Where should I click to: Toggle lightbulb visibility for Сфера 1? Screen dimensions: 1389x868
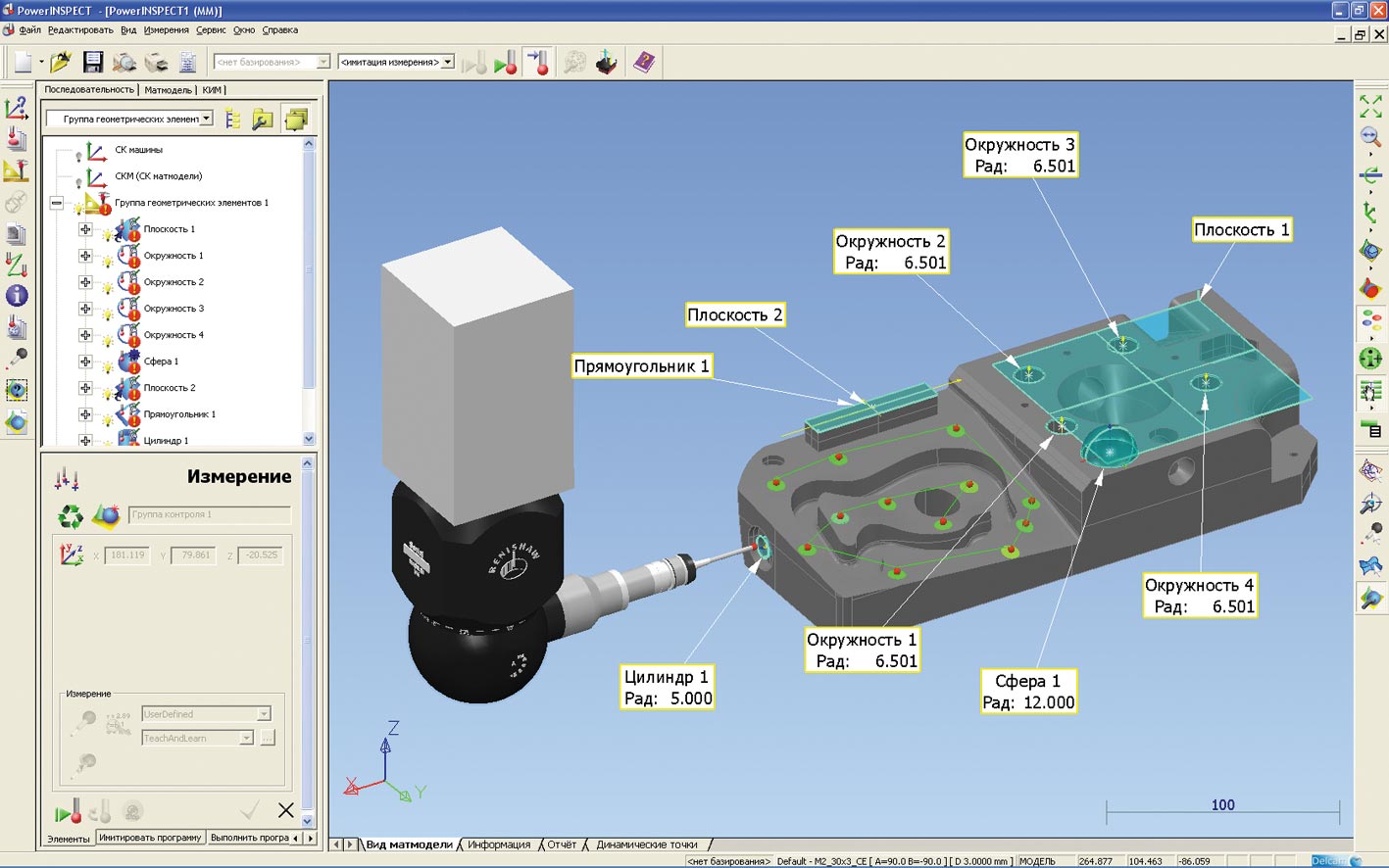(107, 364)
